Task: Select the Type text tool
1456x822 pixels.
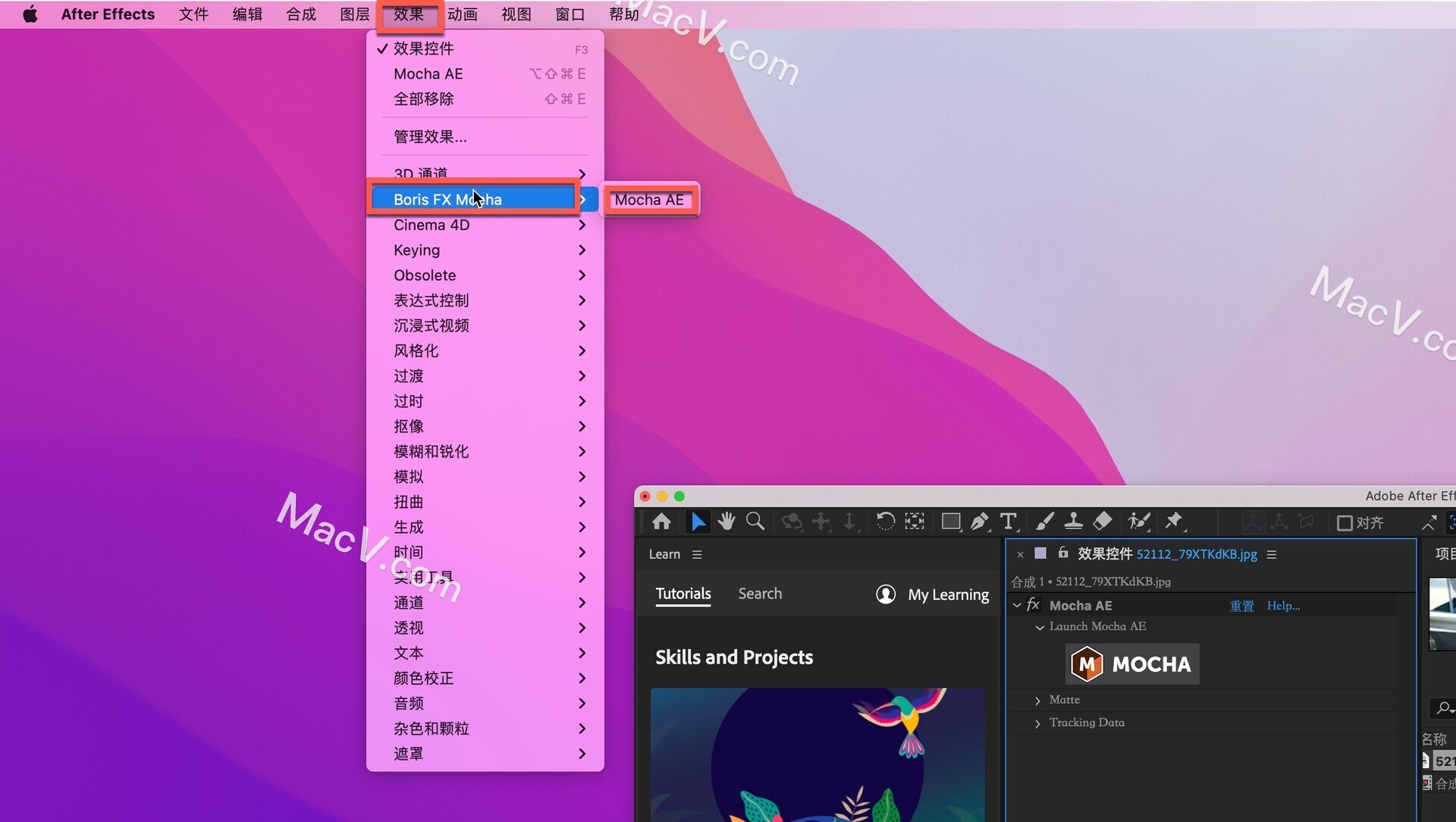Action: click(1009, 522)
